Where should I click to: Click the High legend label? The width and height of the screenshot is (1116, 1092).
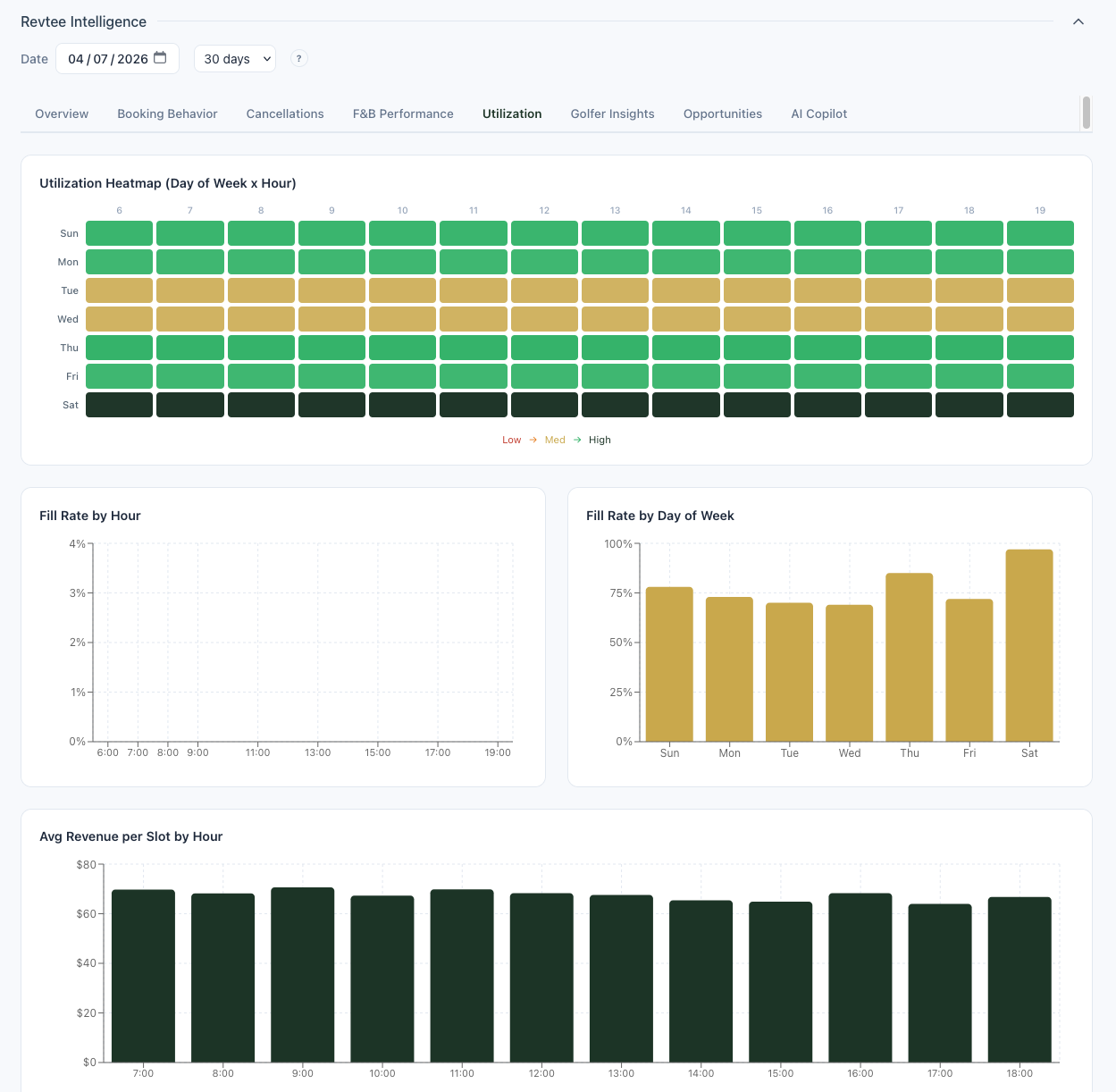point(599,440)
